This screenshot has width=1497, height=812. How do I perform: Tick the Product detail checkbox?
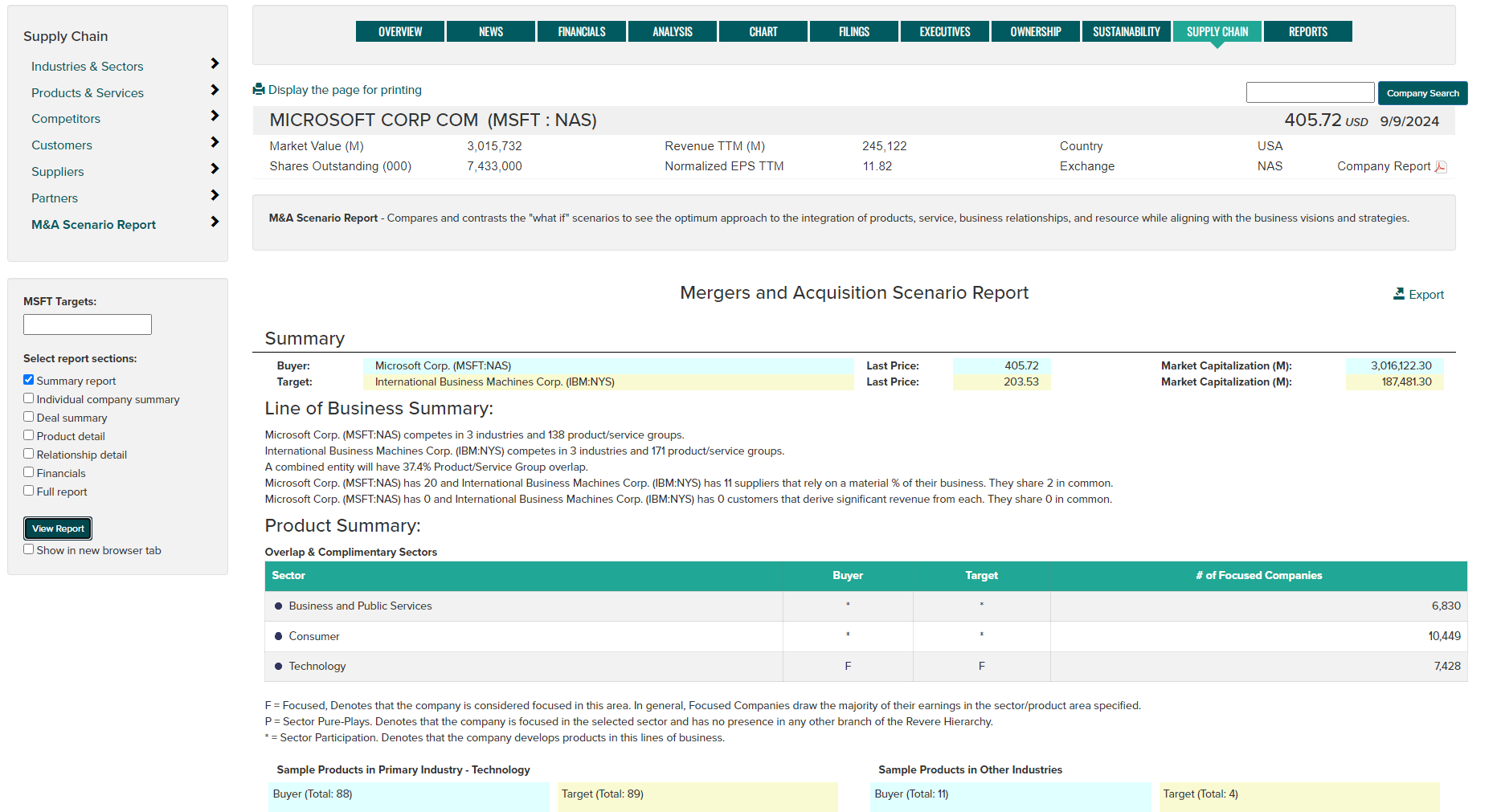(x=29, y=435)
